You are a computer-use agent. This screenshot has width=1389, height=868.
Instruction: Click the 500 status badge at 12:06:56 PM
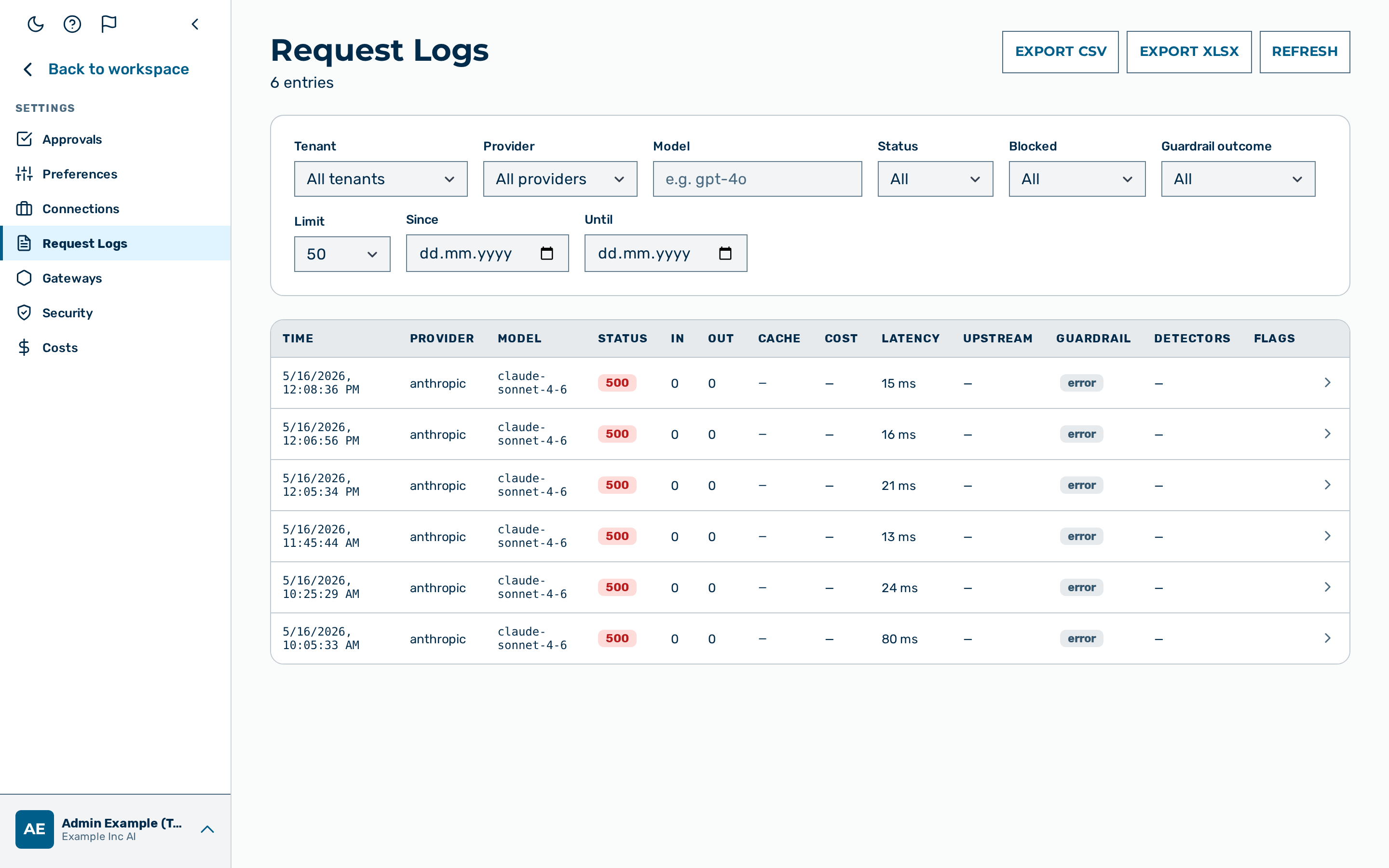[x=617, y=434]
